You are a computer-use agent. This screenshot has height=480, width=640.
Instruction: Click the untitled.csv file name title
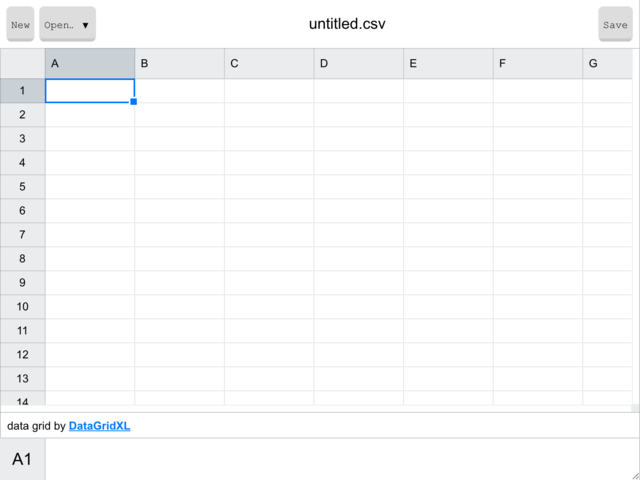point(347,24)
